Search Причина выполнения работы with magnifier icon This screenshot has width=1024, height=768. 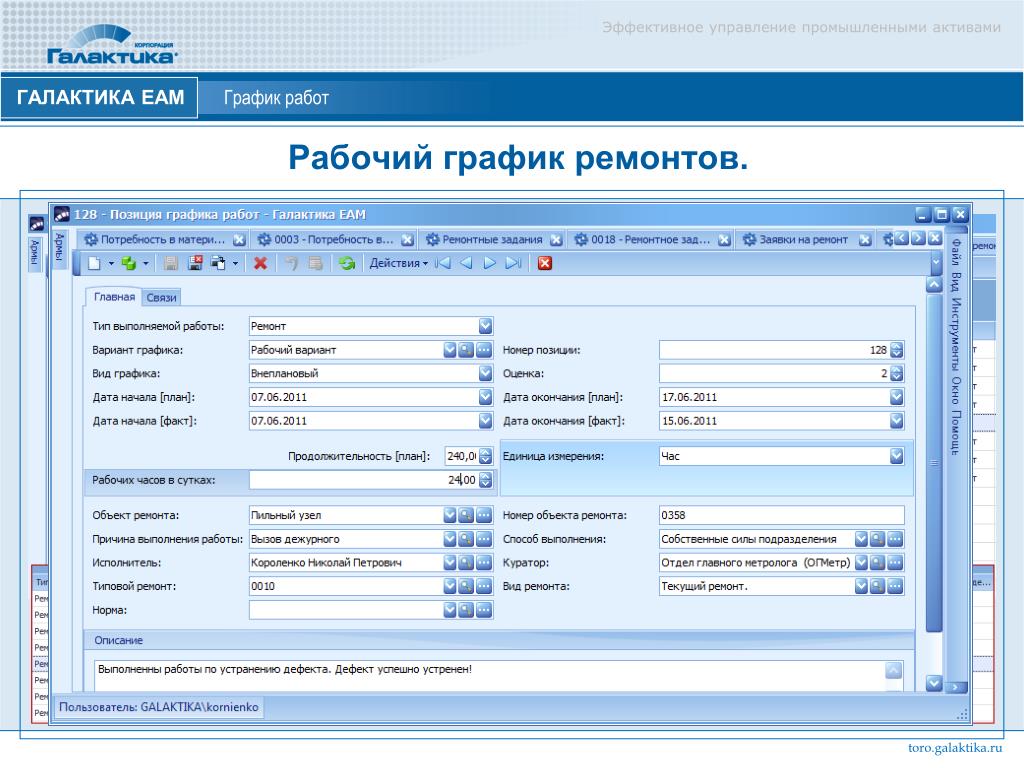coord(466,539)
